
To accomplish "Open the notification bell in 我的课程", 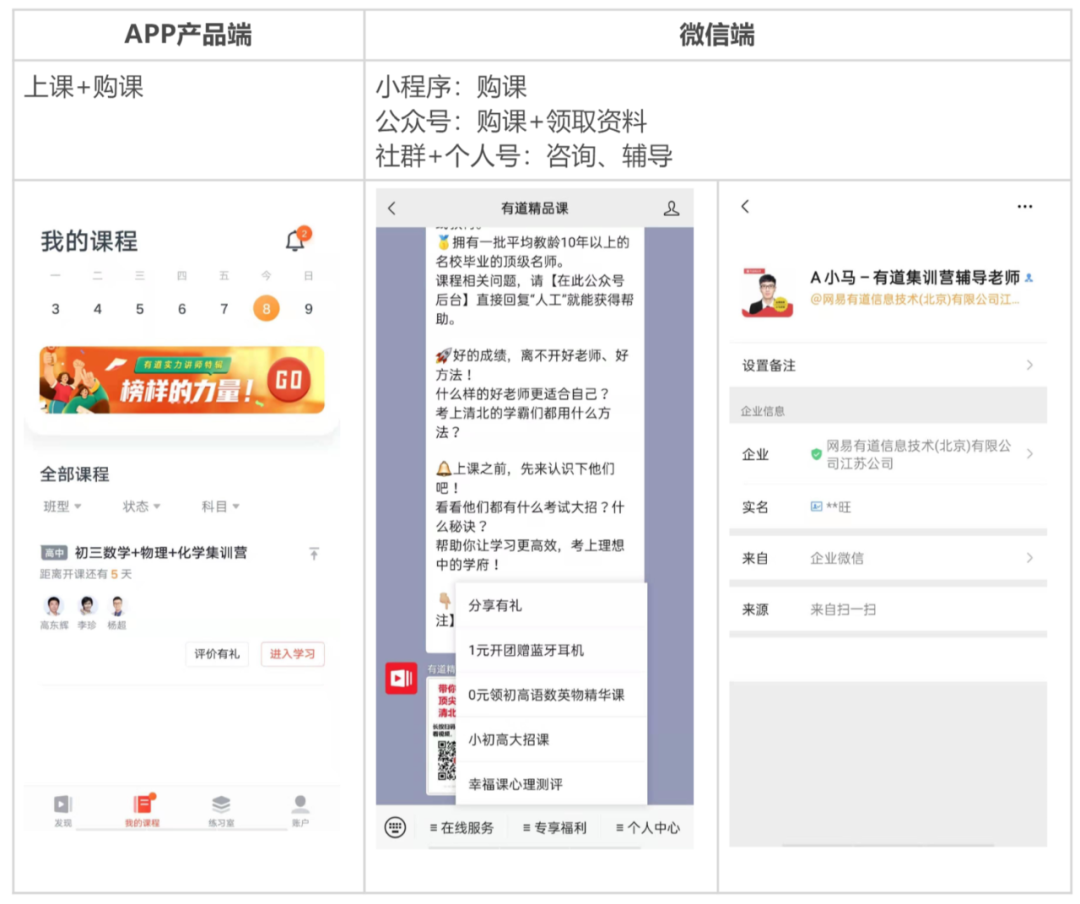I will [x=296, y=239].
